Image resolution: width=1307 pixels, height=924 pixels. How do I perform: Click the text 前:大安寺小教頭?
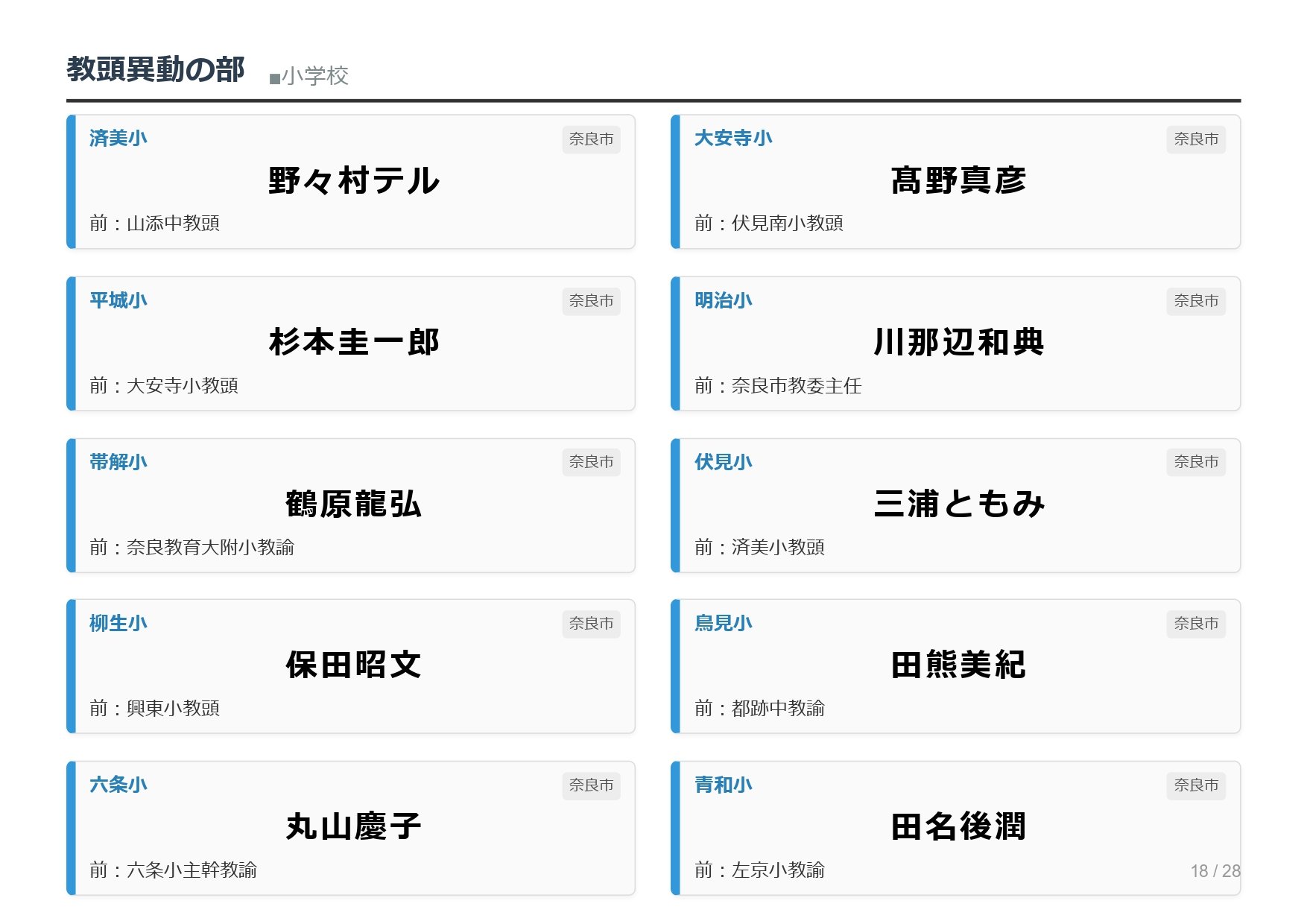(x=164, y=385)
